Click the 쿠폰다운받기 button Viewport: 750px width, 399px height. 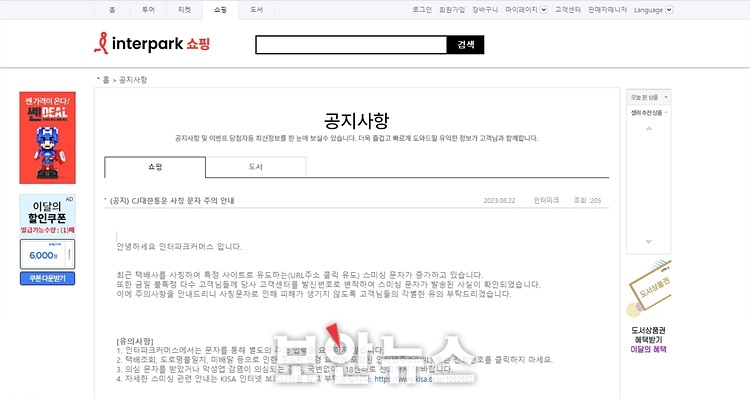[47, 278]
